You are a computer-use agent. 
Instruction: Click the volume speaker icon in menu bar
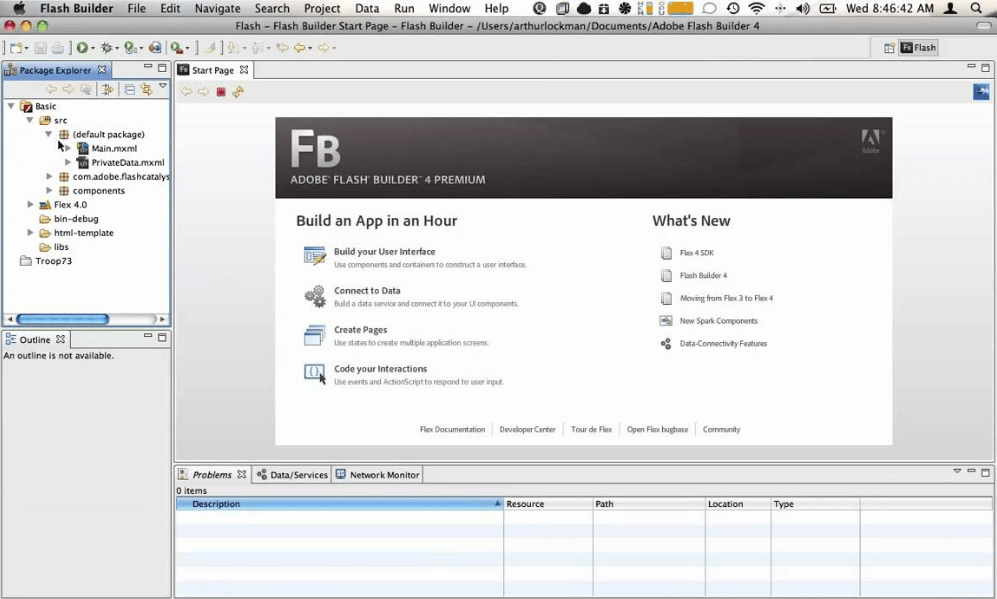pos(803,8)
